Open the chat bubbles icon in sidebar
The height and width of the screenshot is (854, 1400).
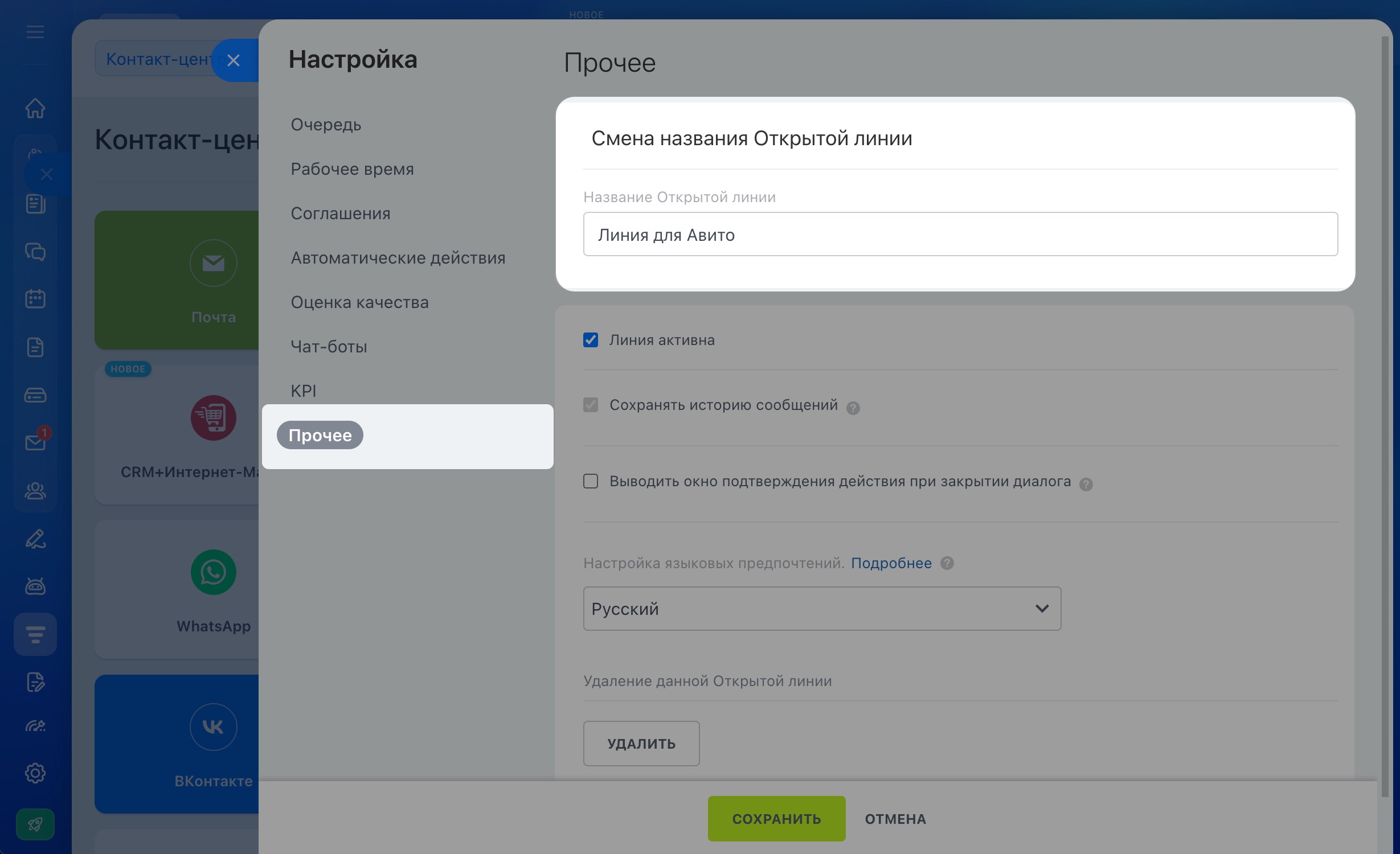click(x=35, y=252)
